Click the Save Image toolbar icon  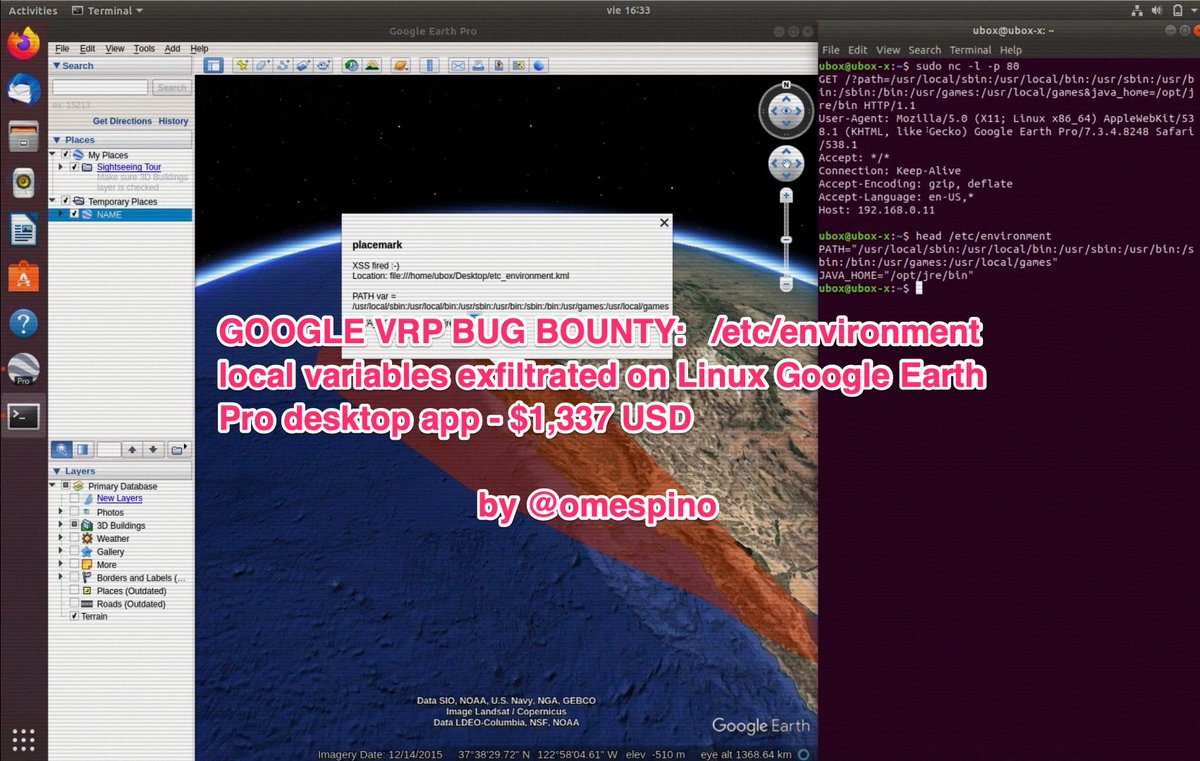499,66
